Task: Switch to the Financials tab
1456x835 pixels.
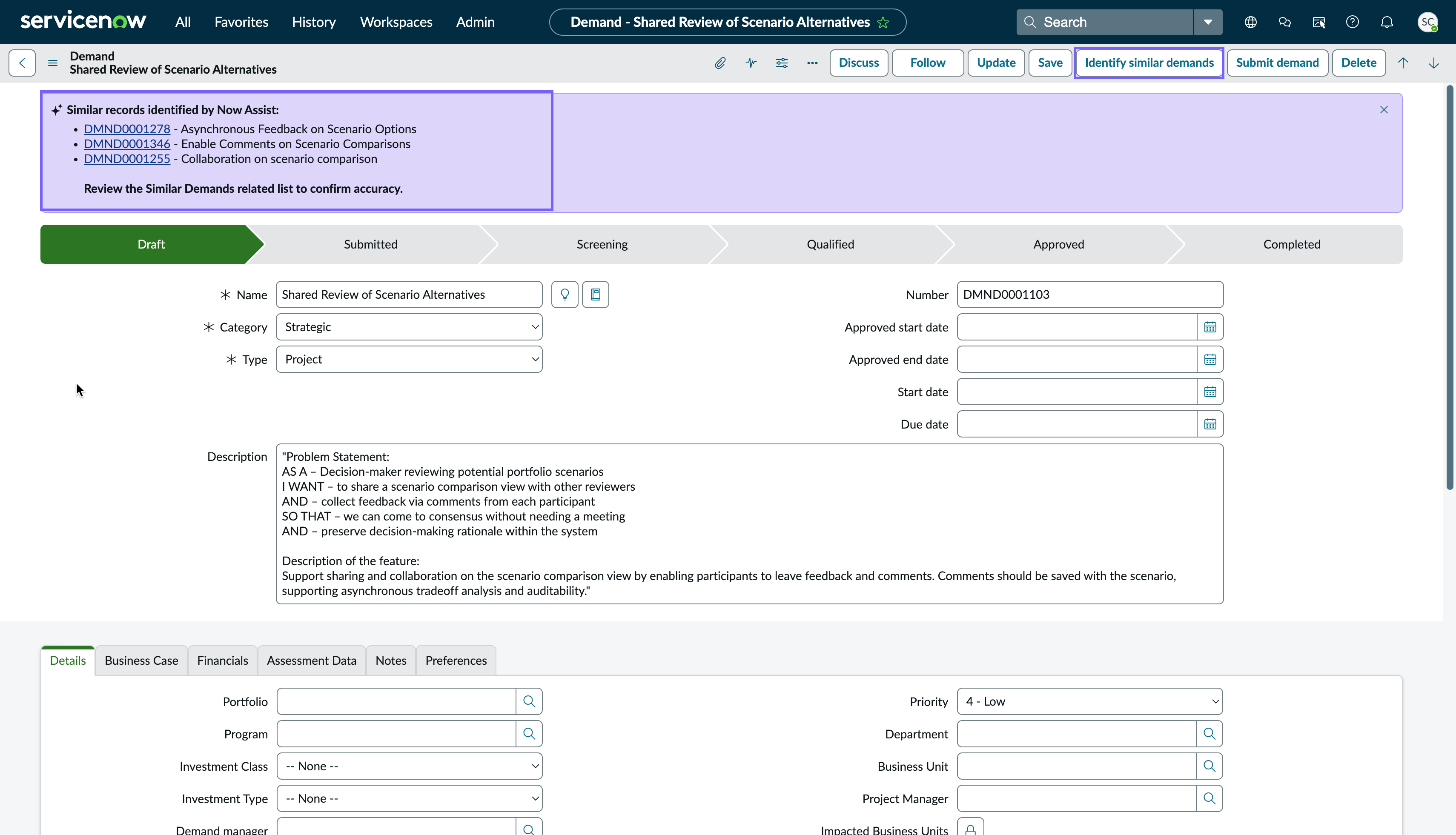Action: tap(223, 661)
